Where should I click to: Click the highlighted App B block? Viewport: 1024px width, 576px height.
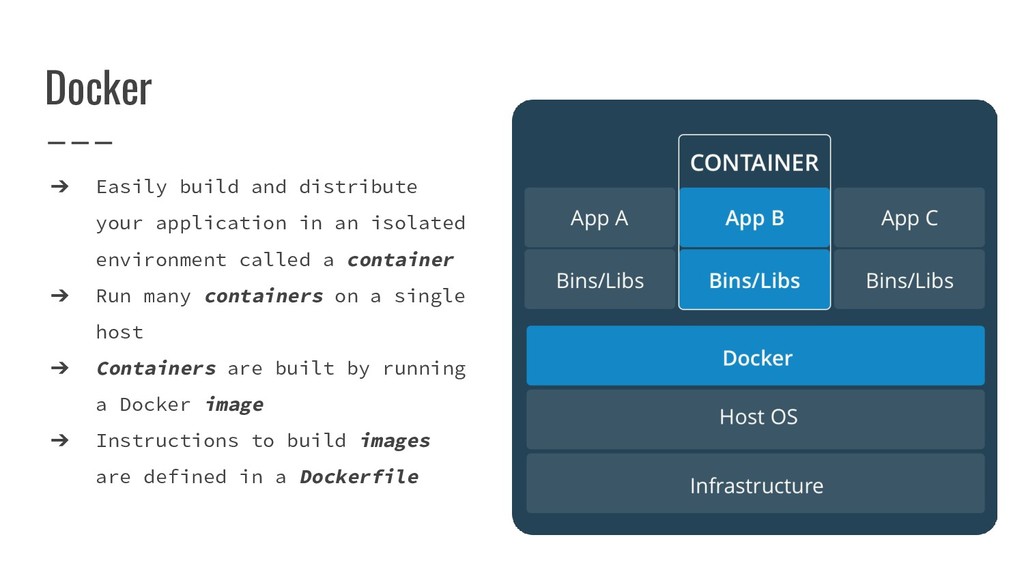coord(754,217)
